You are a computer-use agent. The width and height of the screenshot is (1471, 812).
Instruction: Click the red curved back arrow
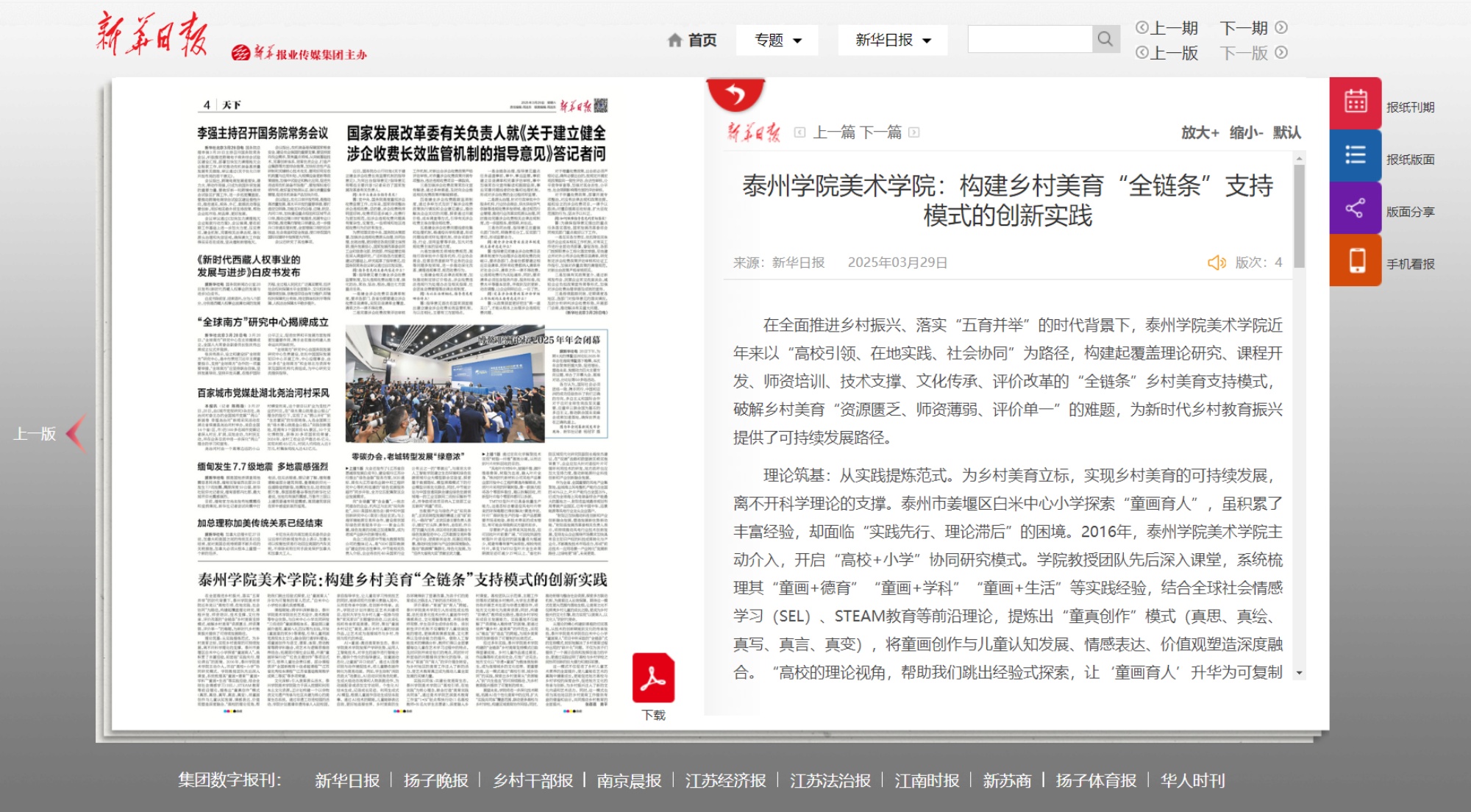(735, 95)
